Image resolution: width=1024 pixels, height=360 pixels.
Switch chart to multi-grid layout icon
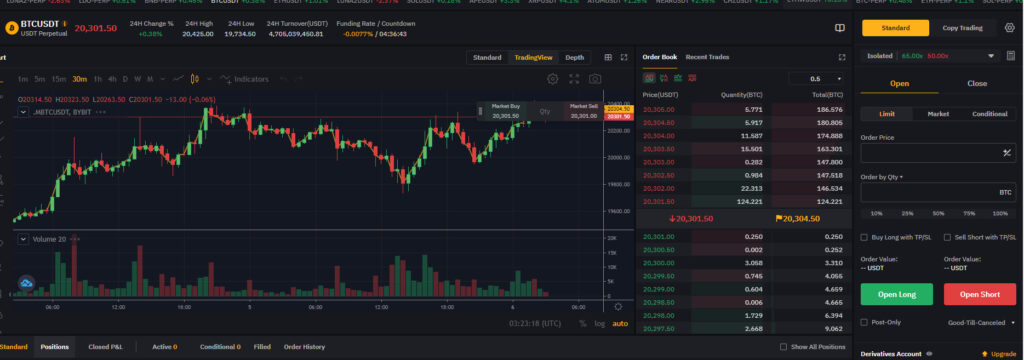point(608,57)
